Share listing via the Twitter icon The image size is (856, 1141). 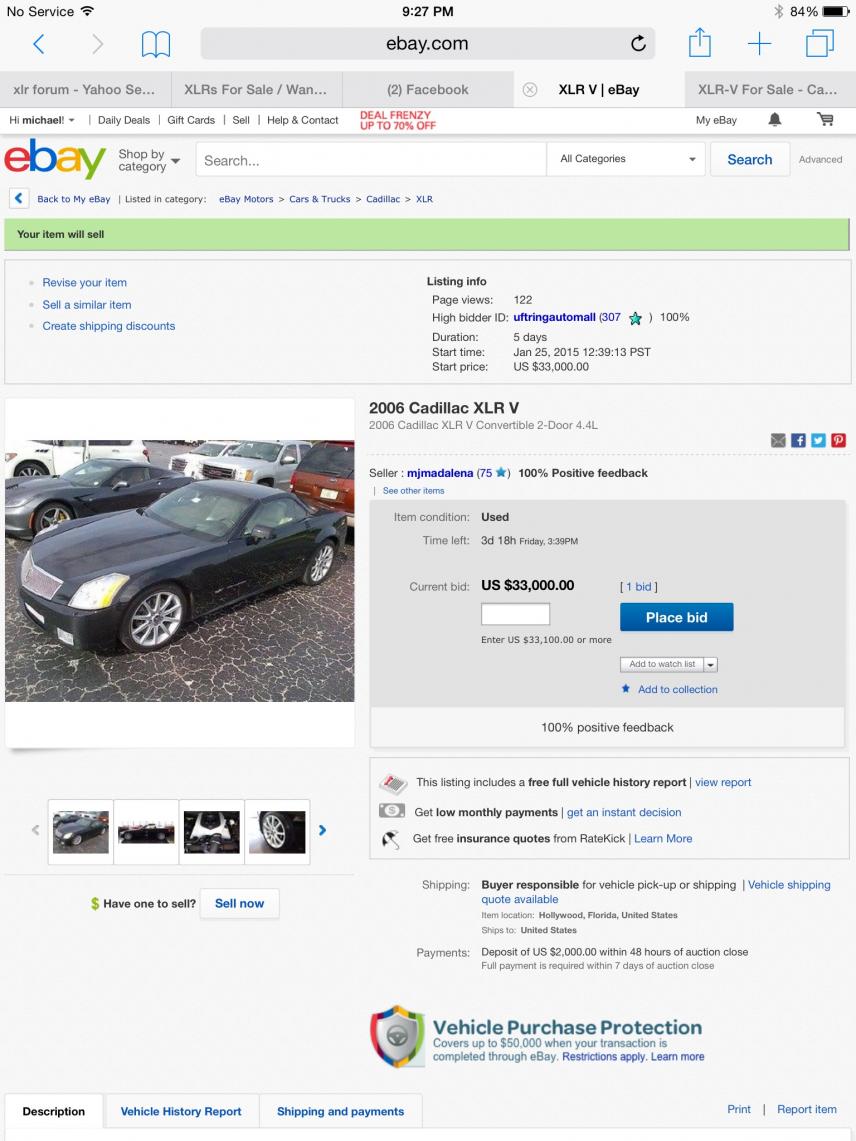click(x=818, y=440)
